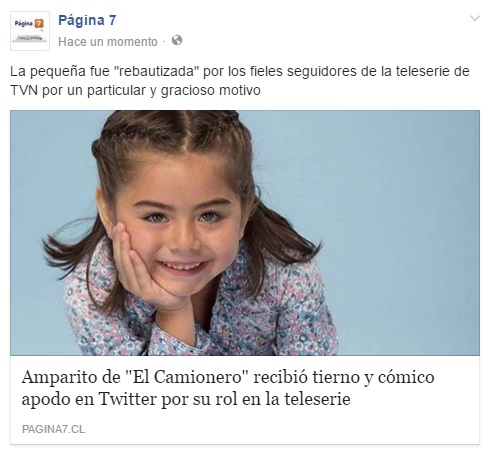
Task: Click the caption line 'TVN por un particular'
Action: click(x=135, y=90)
